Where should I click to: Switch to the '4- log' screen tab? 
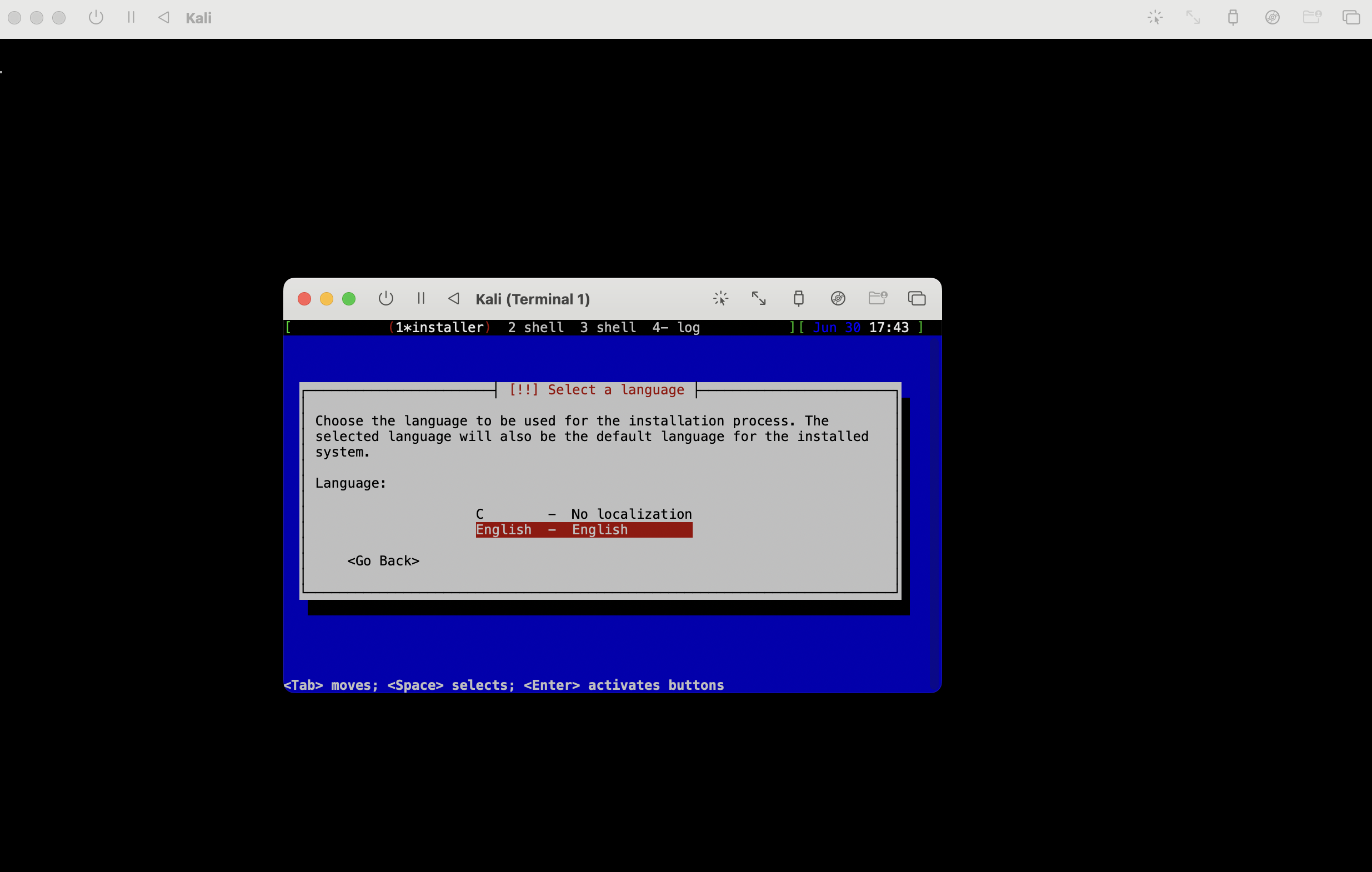(x=676, y=328)
